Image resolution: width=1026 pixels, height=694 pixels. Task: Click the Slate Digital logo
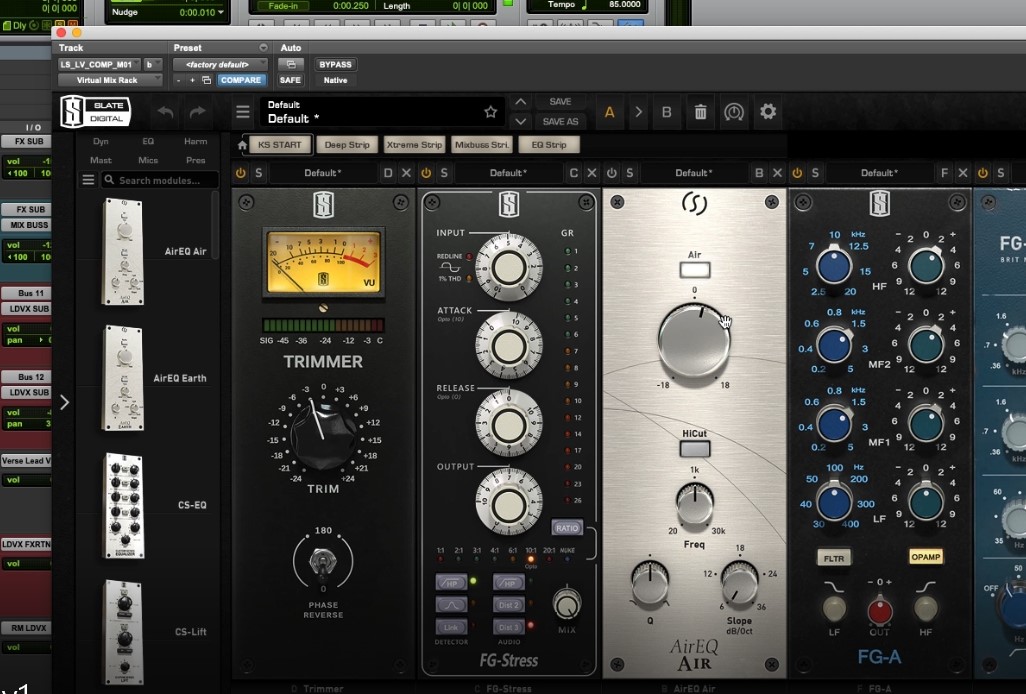pyautogui.click(x=96, y=111)
